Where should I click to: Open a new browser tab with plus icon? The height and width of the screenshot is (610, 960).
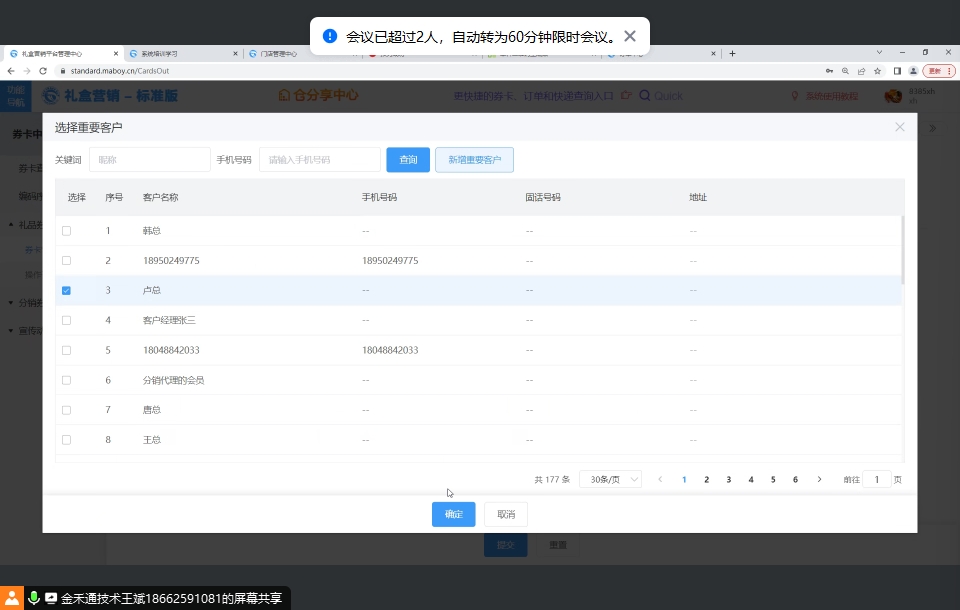pos(732,53)
